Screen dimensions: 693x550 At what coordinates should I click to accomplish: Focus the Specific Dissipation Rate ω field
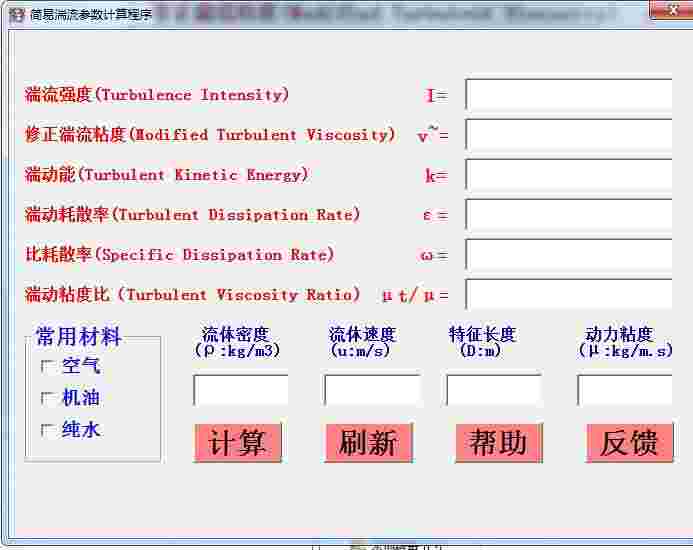pyautogui.click(x=569, y=255)
